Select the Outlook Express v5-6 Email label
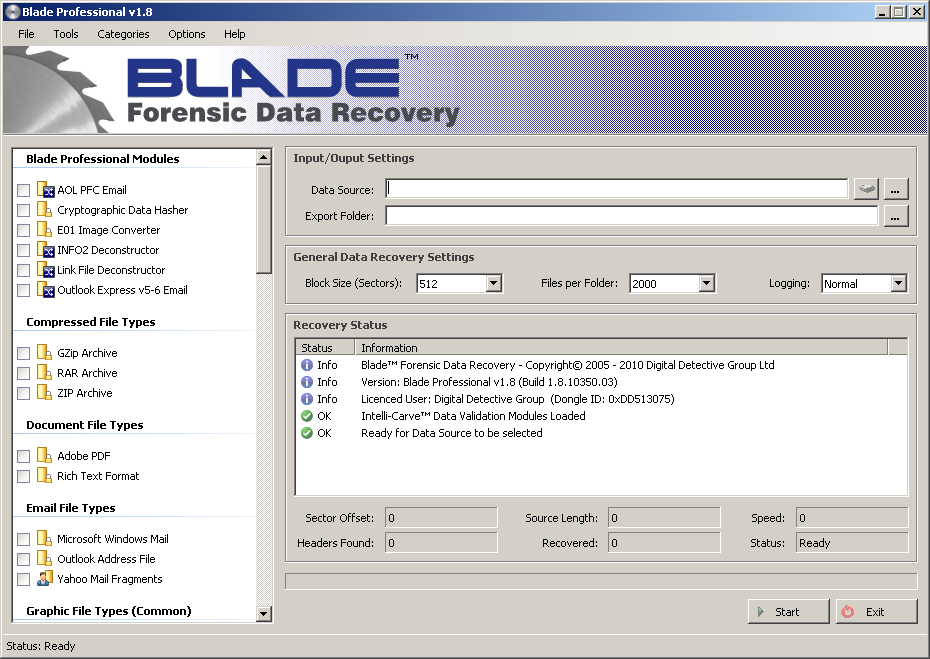This screenshot has height=659, width=930. click(122, 290)
